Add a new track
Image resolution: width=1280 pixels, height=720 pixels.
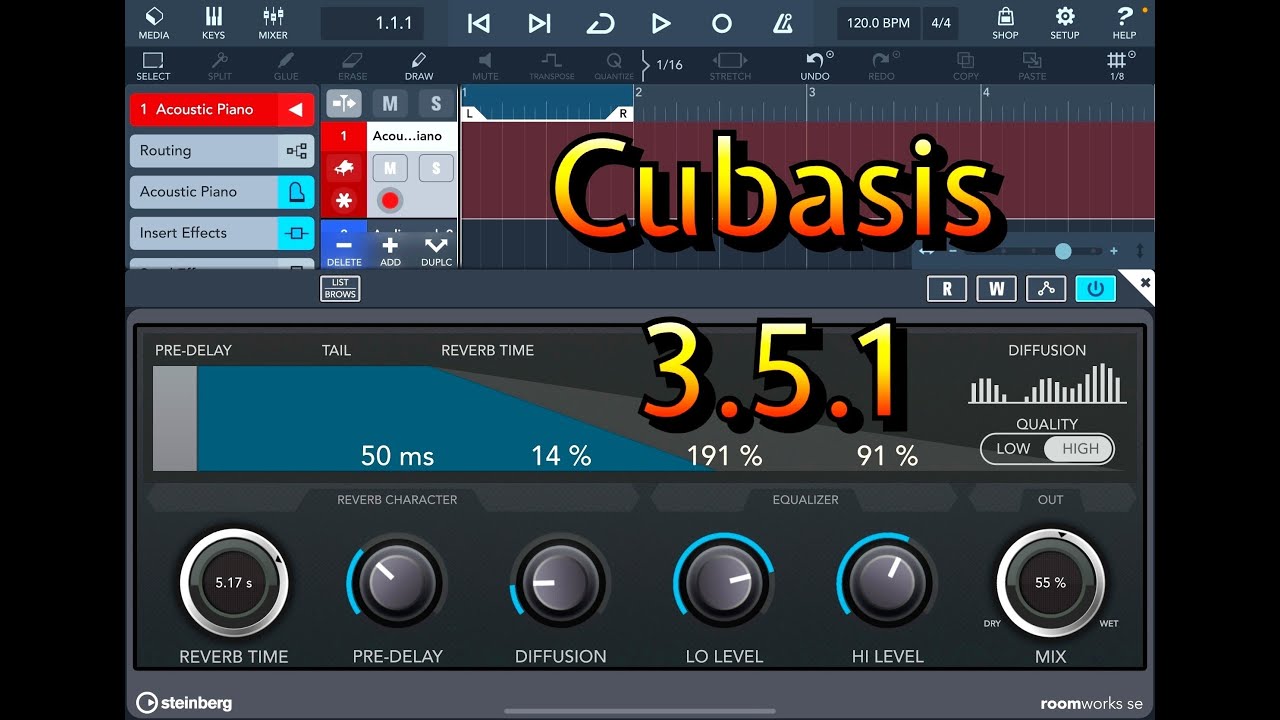(x=390, y=251)
